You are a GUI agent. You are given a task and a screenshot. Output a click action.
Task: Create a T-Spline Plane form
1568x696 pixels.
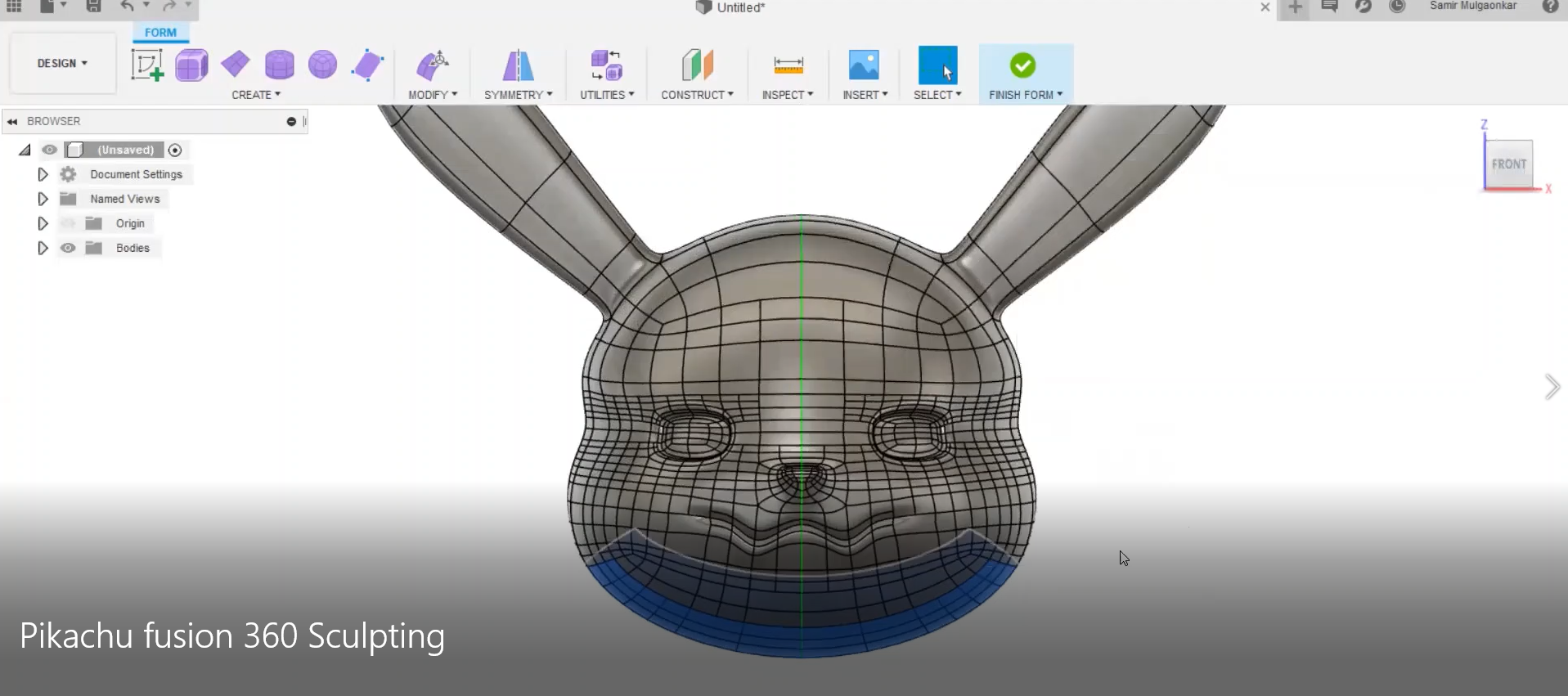(x=236, y=65)
